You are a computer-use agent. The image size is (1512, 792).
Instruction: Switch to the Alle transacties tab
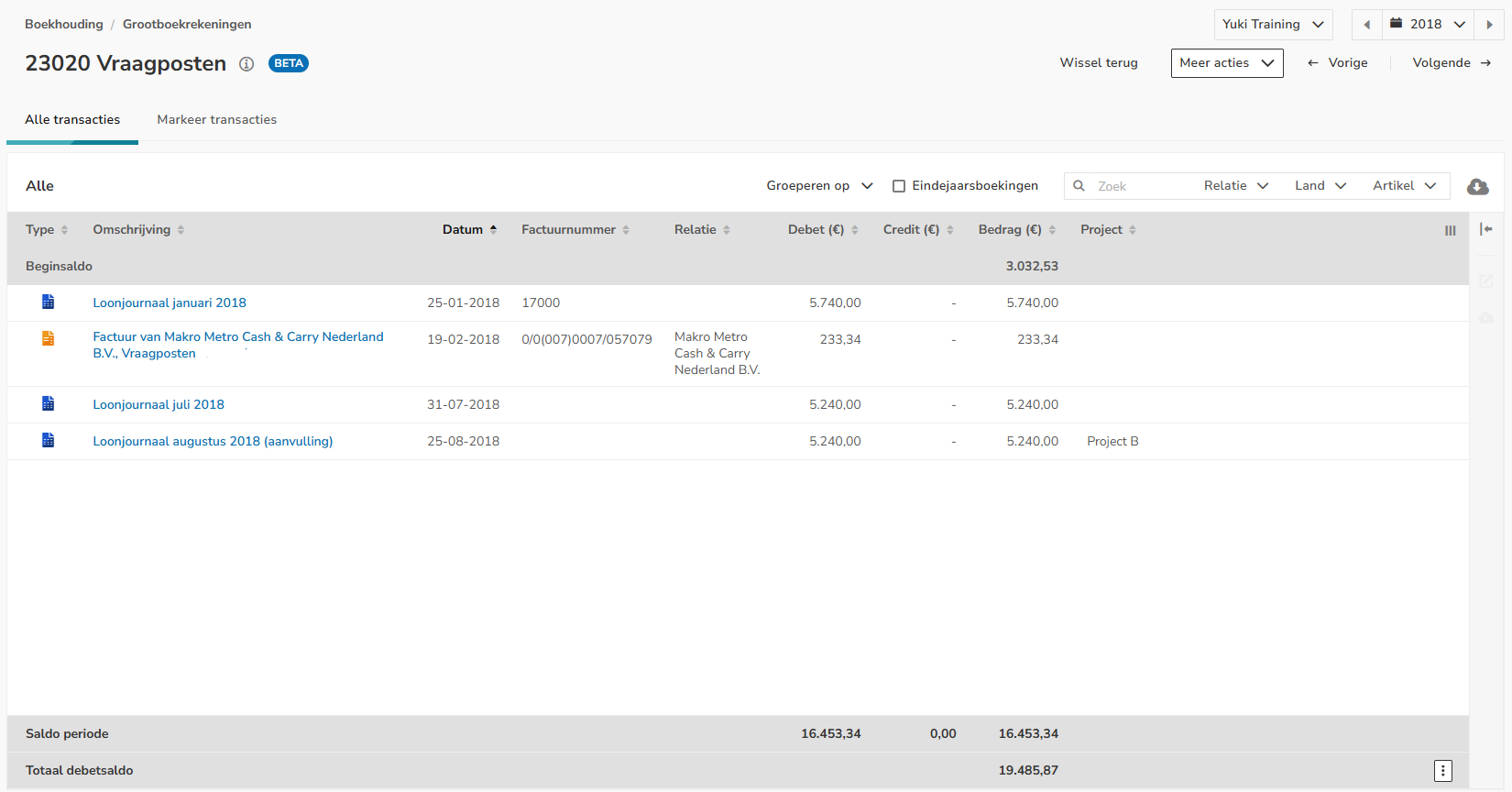tap(72, 120)
